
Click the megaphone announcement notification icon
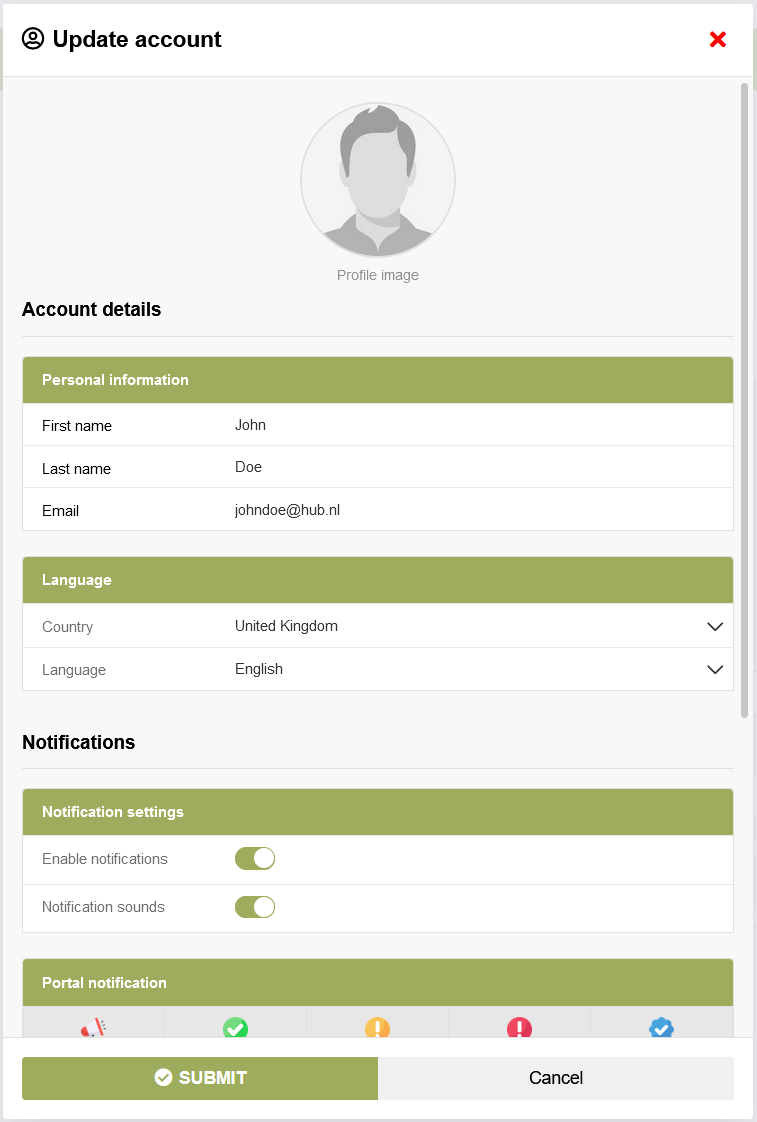(x=93, y=1027)
